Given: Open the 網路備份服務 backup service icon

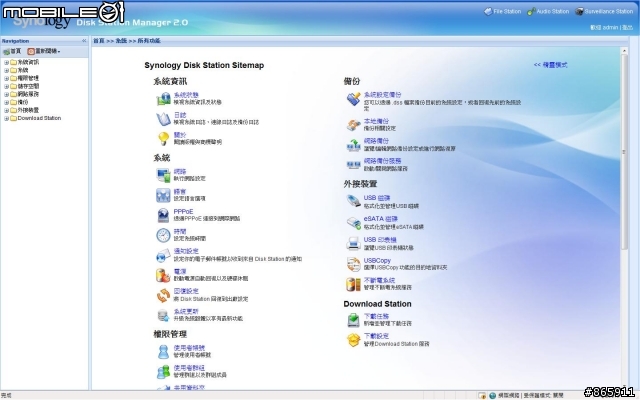Looking at the screenshot, I should [x=353, y=165].
